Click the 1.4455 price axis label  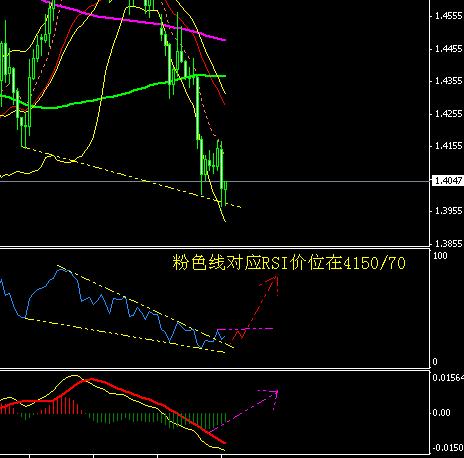click(x=449, y=49)
